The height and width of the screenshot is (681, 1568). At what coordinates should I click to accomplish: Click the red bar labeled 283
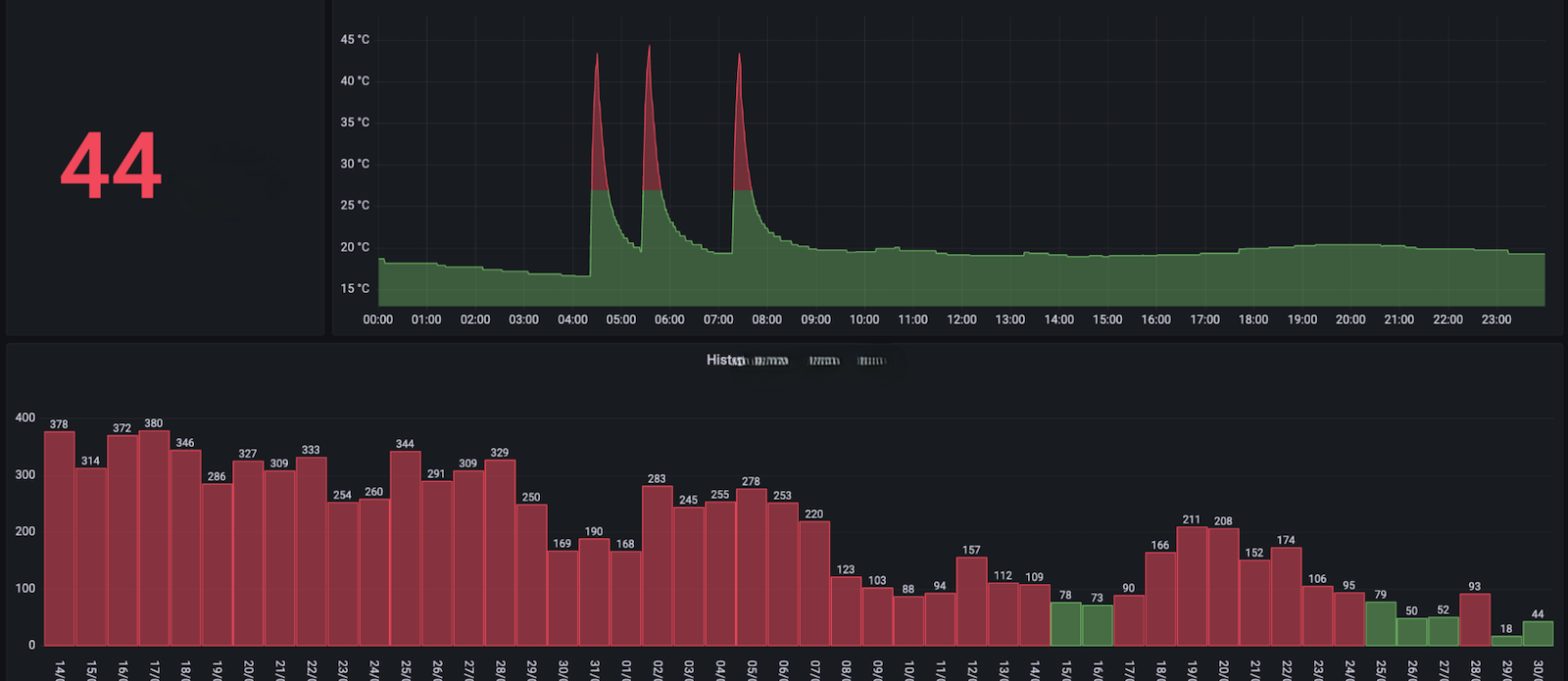657,566
